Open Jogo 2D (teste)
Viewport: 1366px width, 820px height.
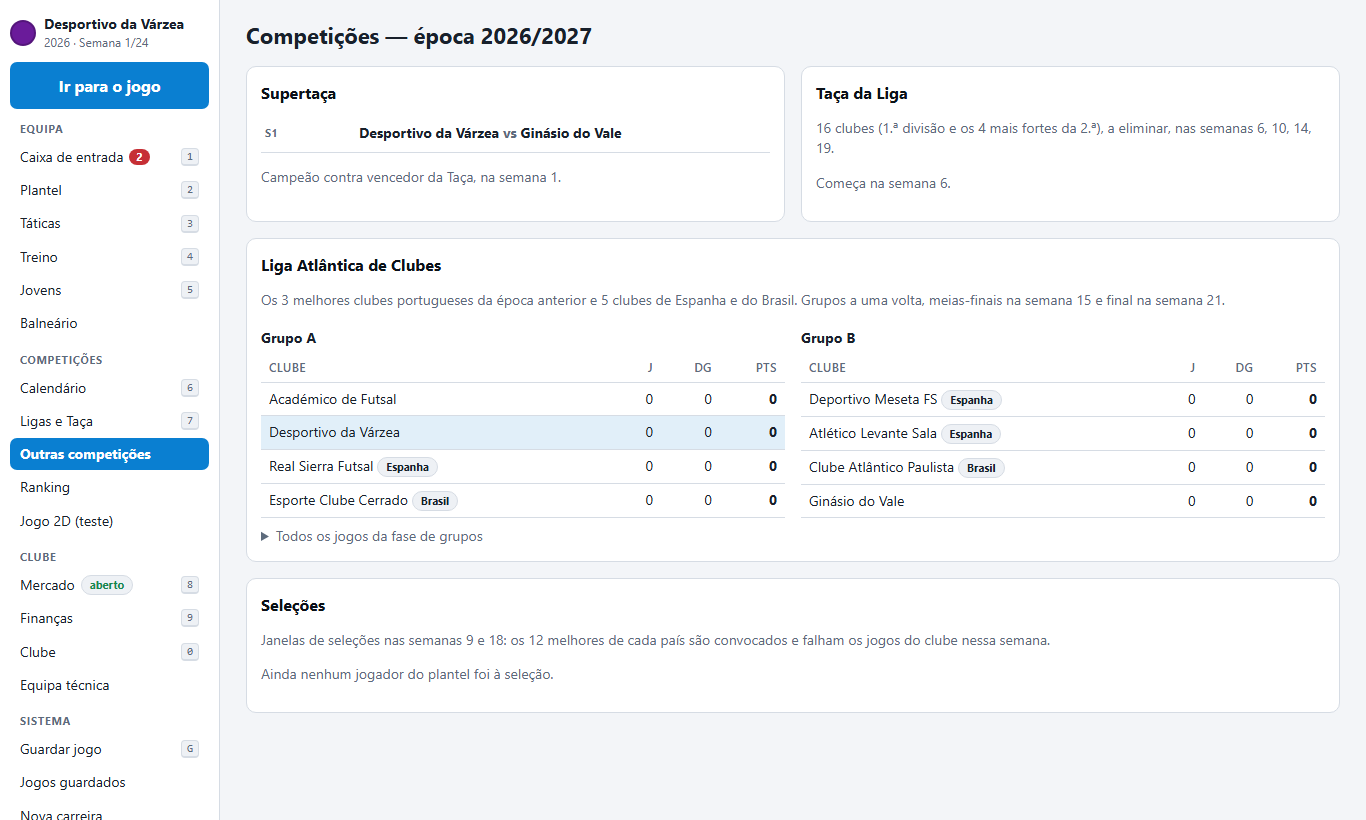coord(109,521)
